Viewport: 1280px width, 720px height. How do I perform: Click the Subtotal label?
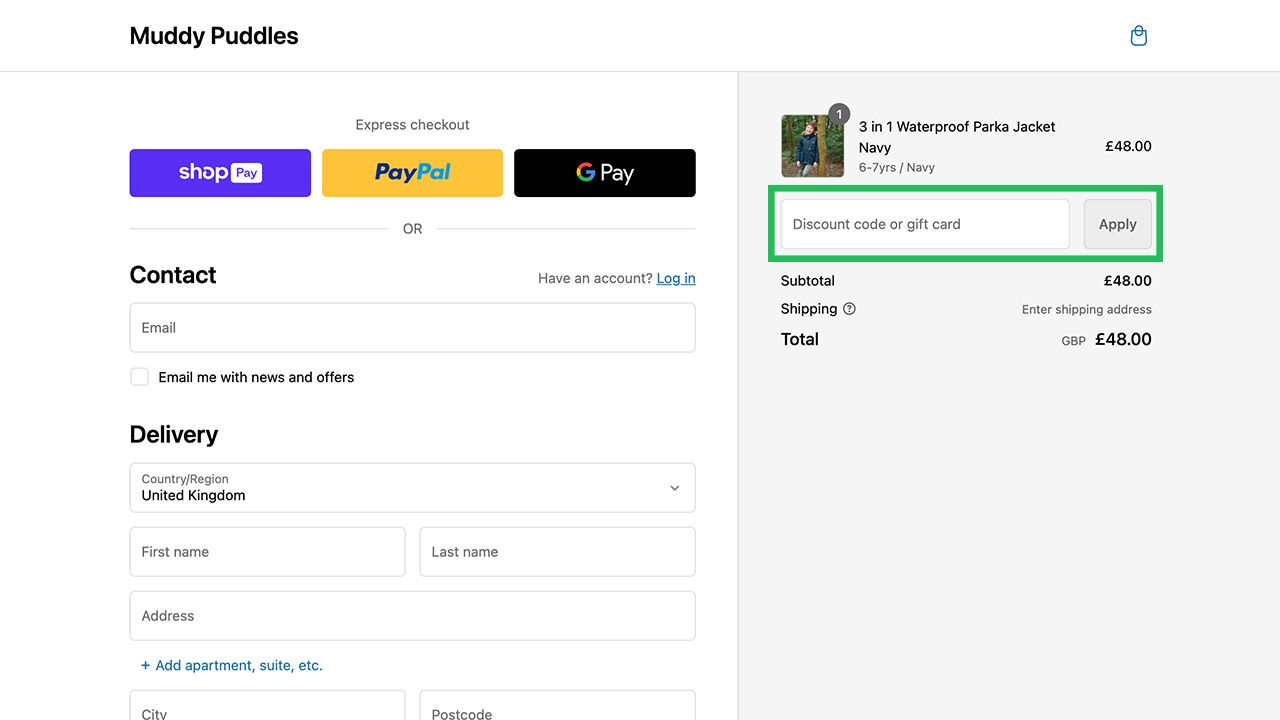point(808,281)
